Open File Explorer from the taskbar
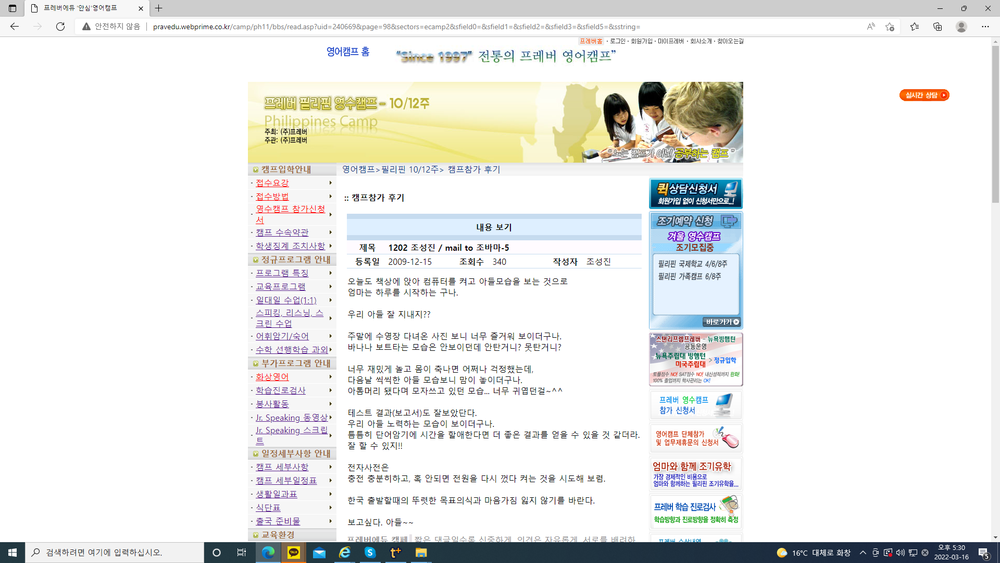1000x563 pixels. coord(421,553)
